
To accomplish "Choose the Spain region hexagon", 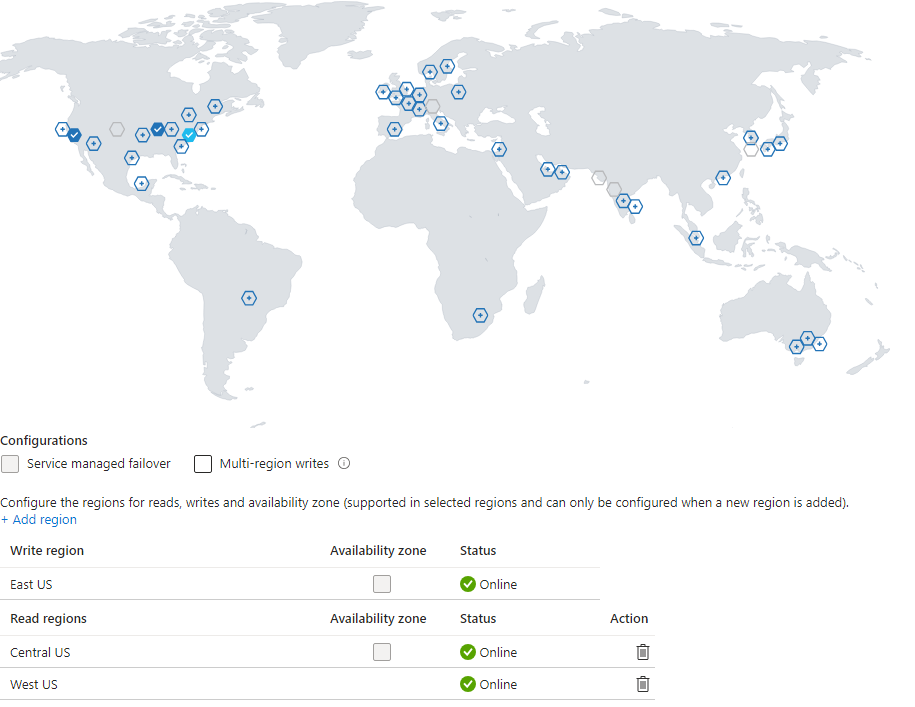I will click(x=395, y=129).
